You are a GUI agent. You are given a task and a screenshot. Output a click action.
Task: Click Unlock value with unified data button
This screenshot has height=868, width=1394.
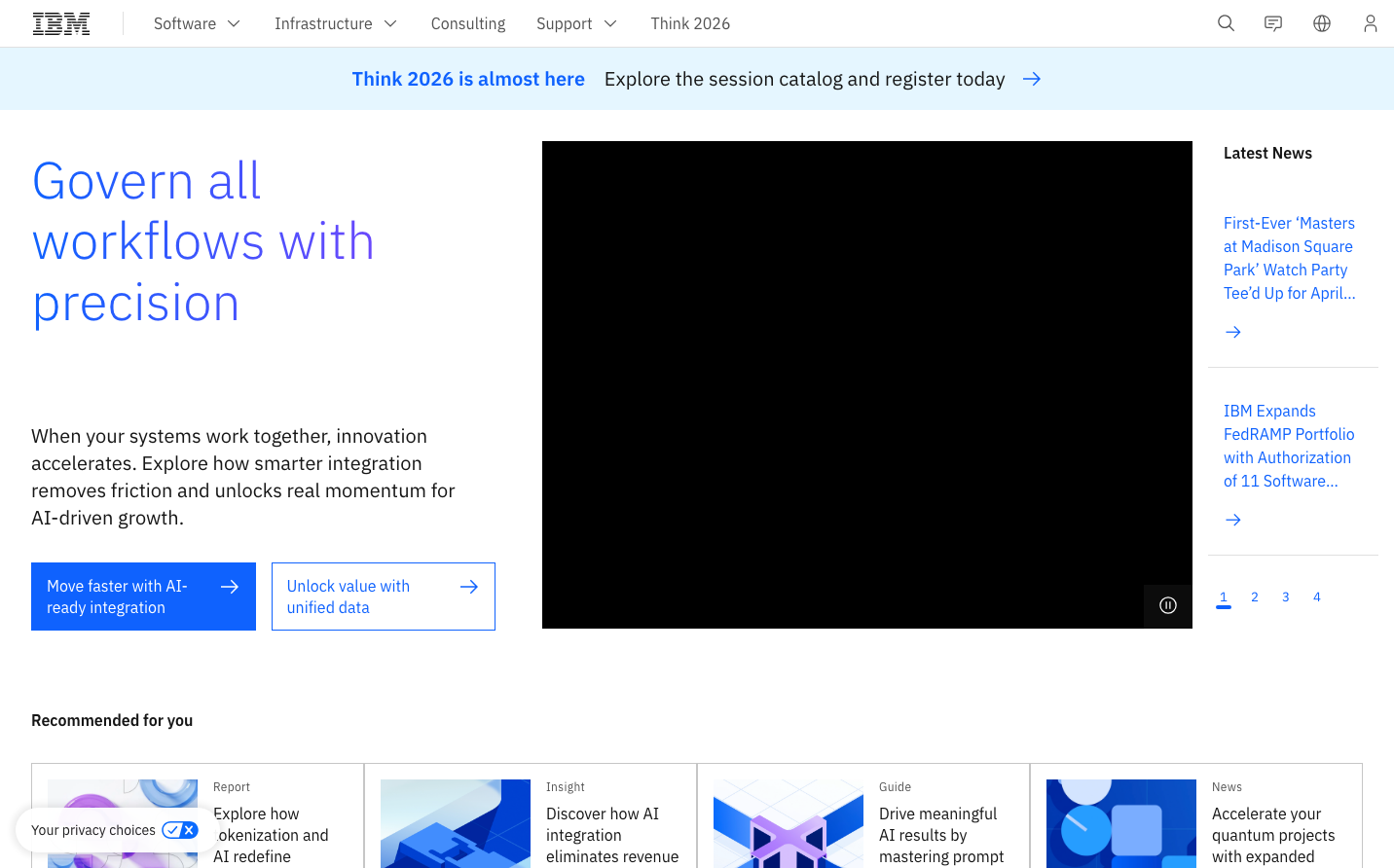(383, 597)
